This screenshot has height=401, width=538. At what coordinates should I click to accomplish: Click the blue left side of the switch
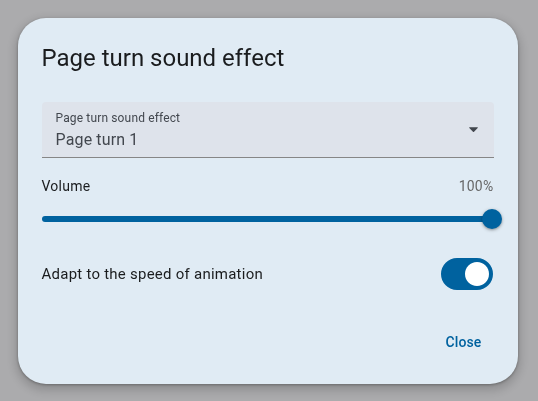click(452, 274)
